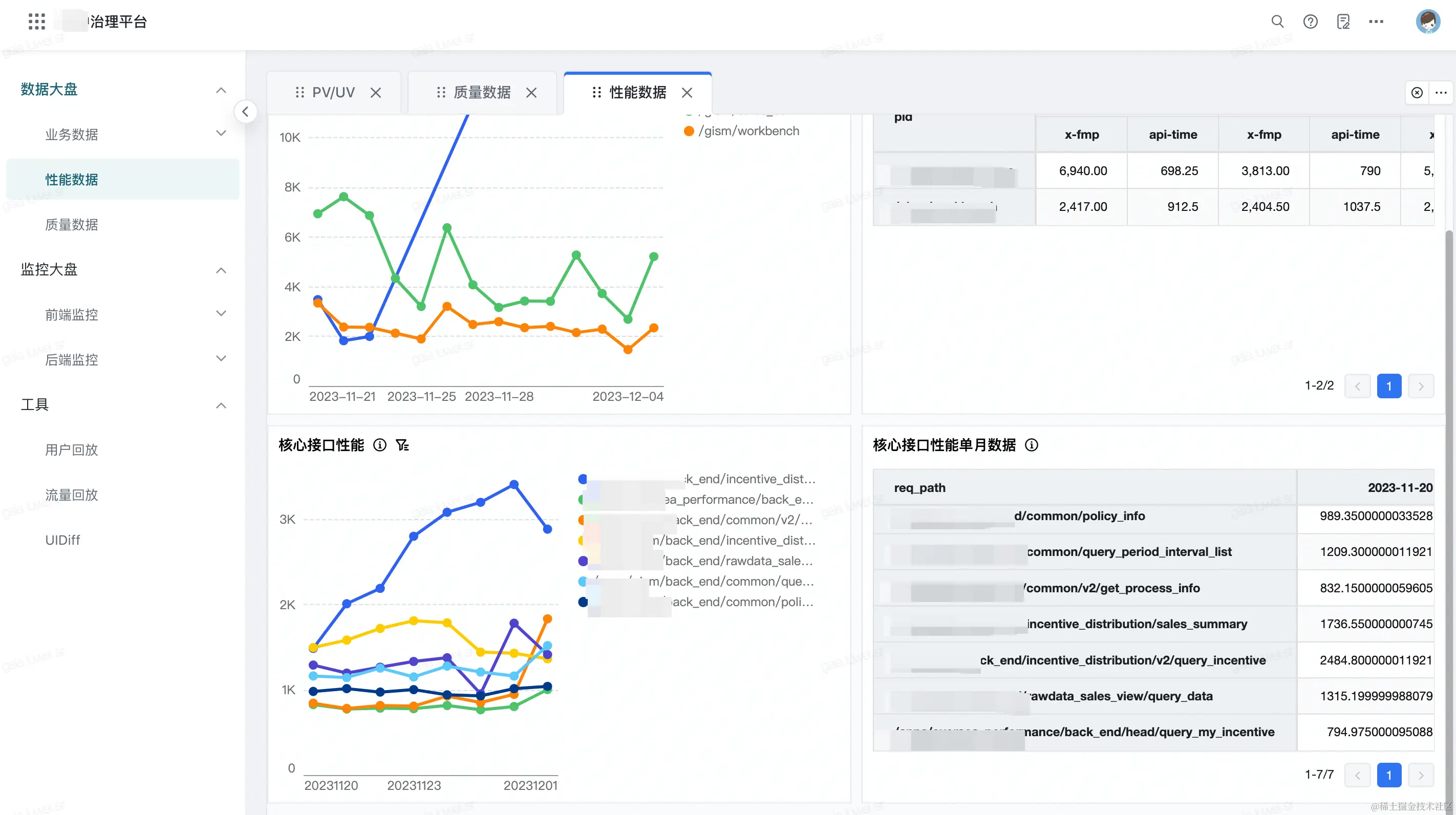Click info icon beside 核心接口性能

pos(380,445)
